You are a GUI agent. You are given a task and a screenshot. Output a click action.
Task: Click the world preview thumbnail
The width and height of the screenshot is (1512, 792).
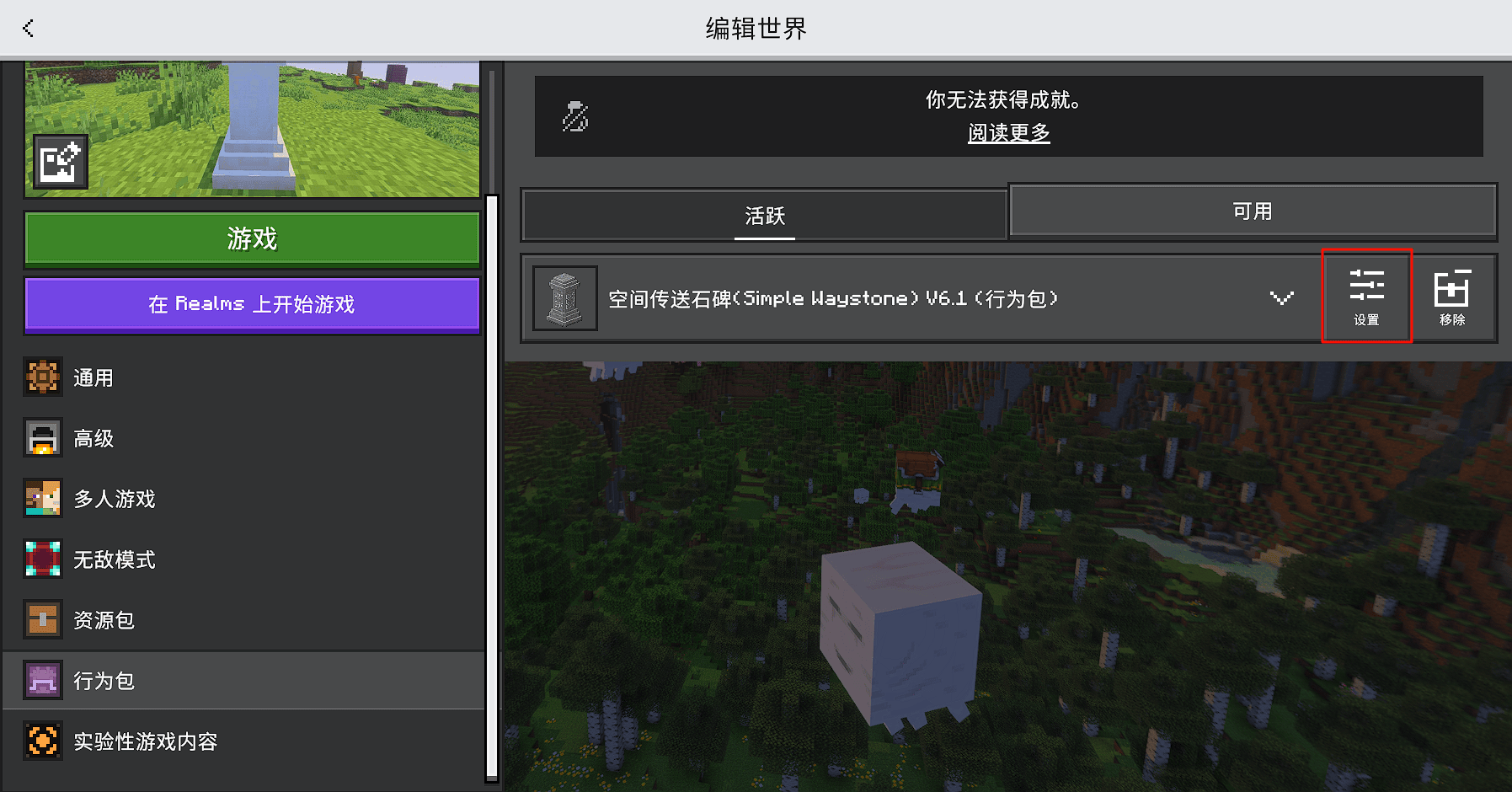[x=252, y=128]
